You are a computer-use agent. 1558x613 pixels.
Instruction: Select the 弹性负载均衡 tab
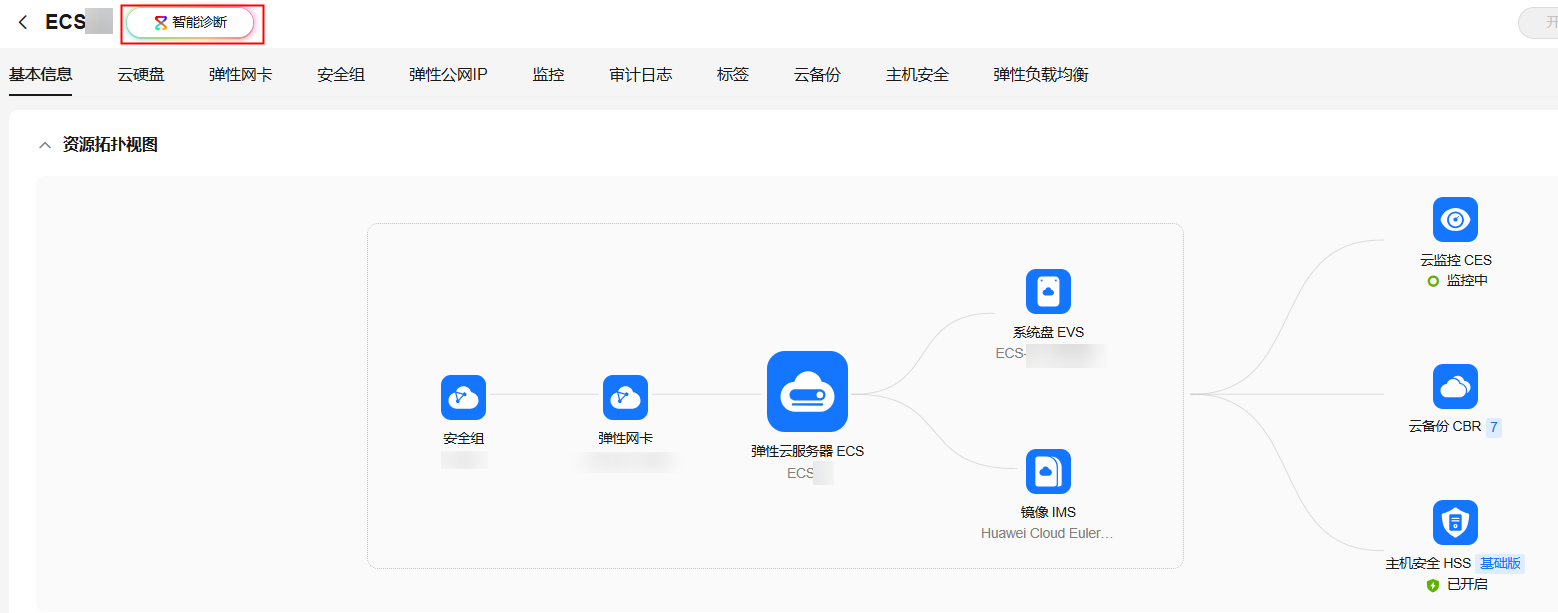coord(1041,74)
